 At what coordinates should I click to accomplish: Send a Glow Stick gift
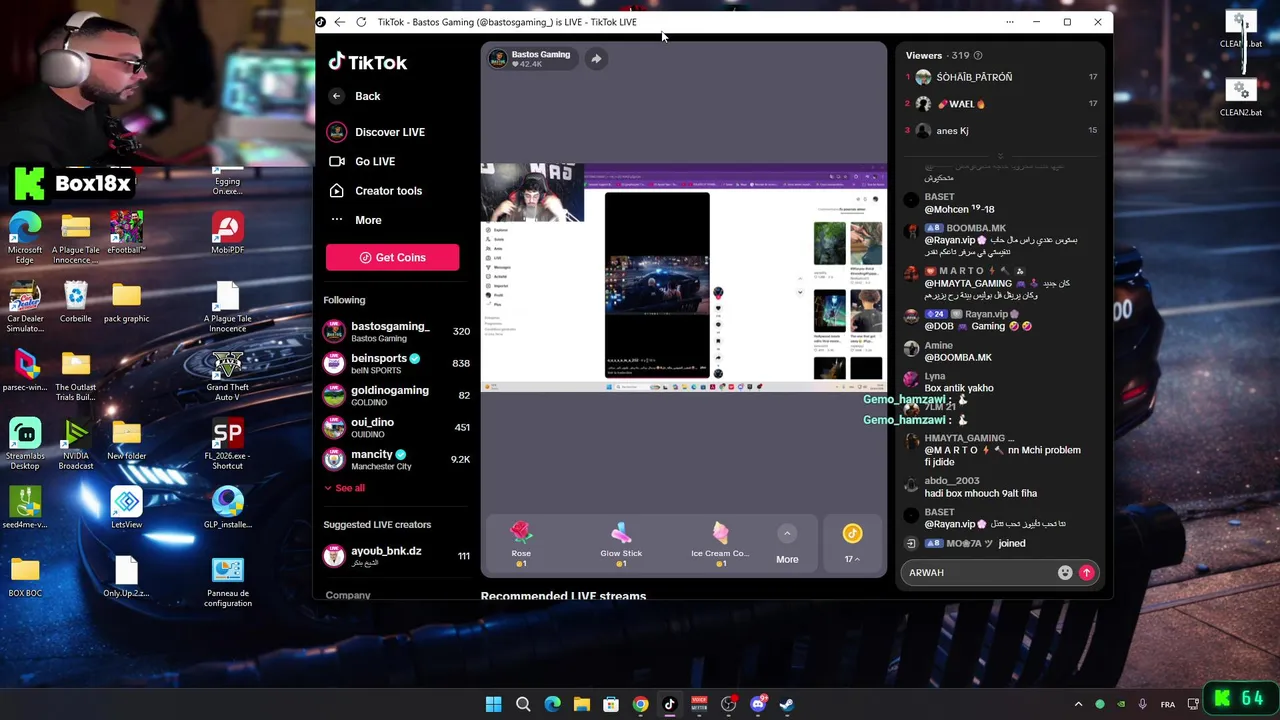(621, 544)
